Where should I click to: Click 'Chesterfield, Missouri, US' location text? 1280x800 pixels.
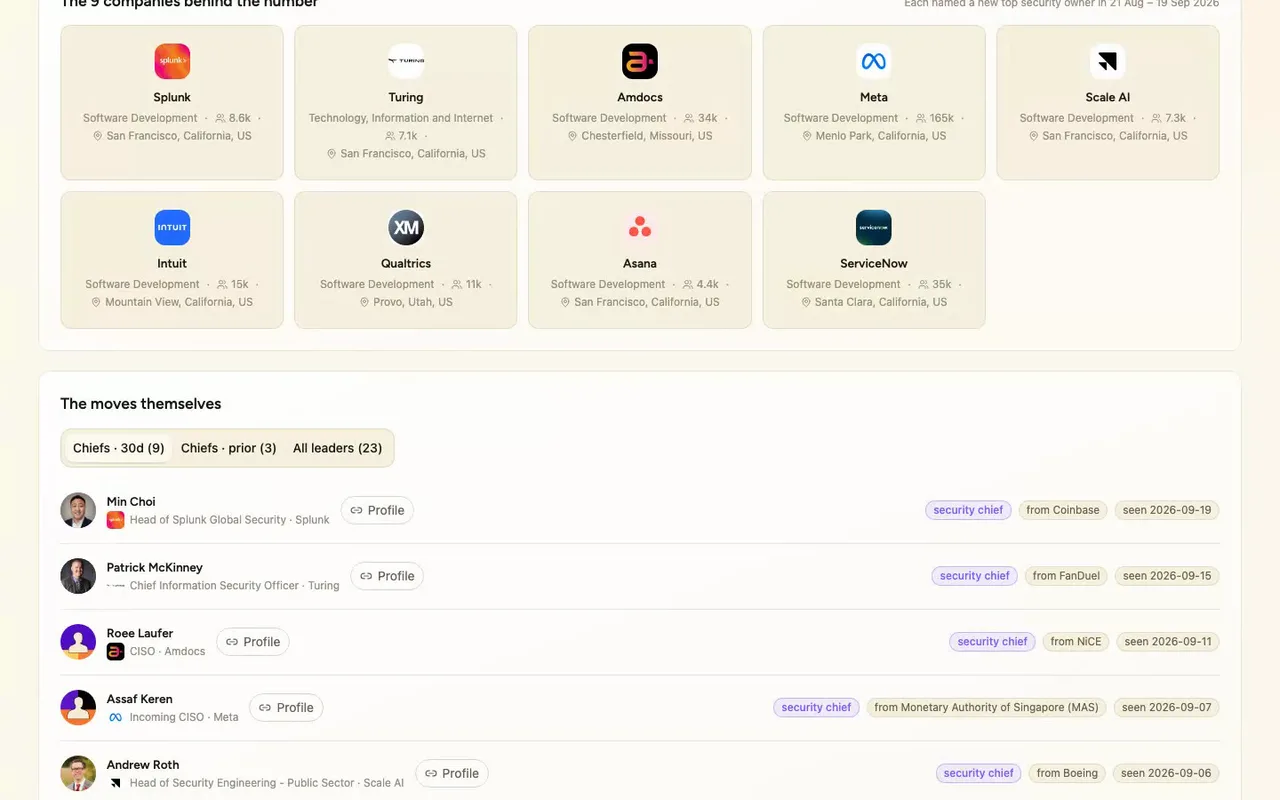pos(647,136)
